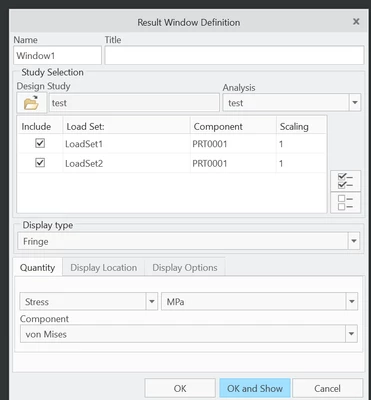Click PRT0001 component in LoadSet2 row

(210, 163)
